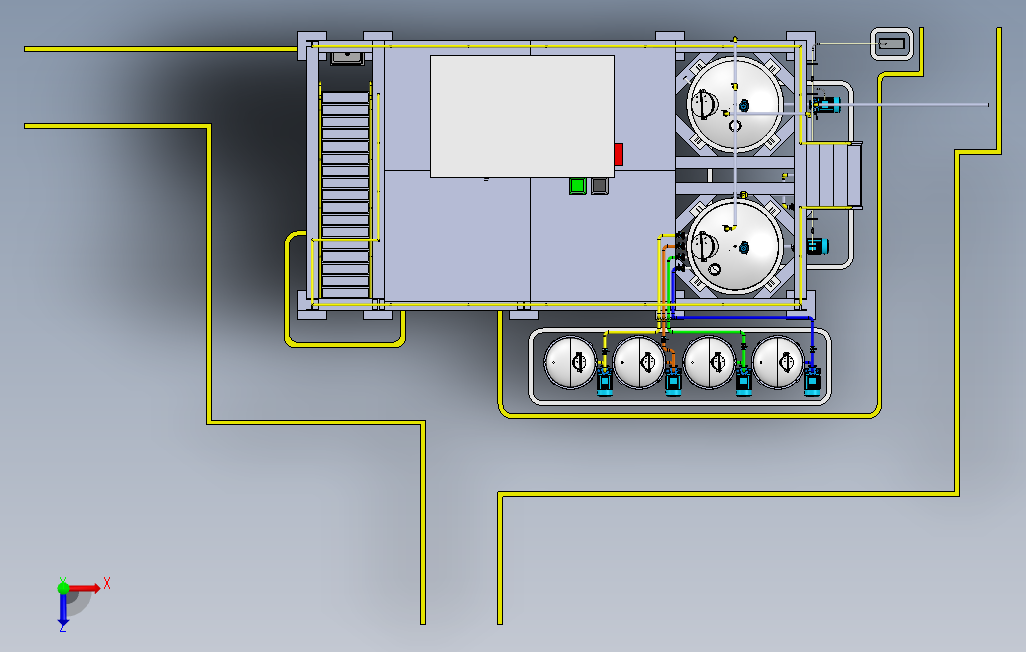Select the lower large round tank
1026x652 pixels.
pyautogui.click(x=735, y=247)
